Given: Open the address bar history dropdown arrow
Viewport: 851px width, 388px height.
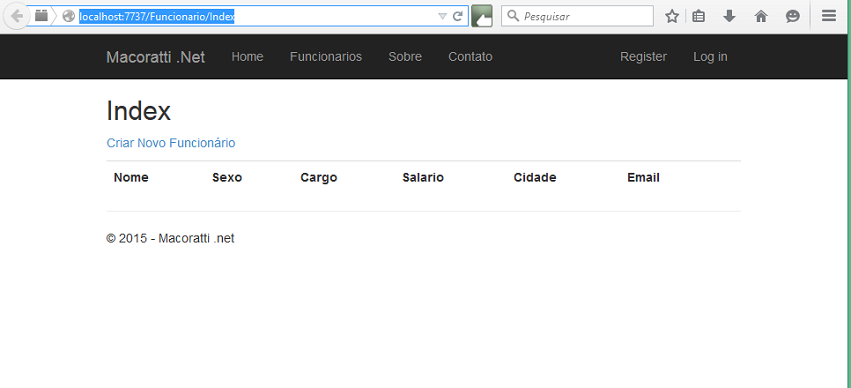Looking at the screenshot, I should pos(442,16).
